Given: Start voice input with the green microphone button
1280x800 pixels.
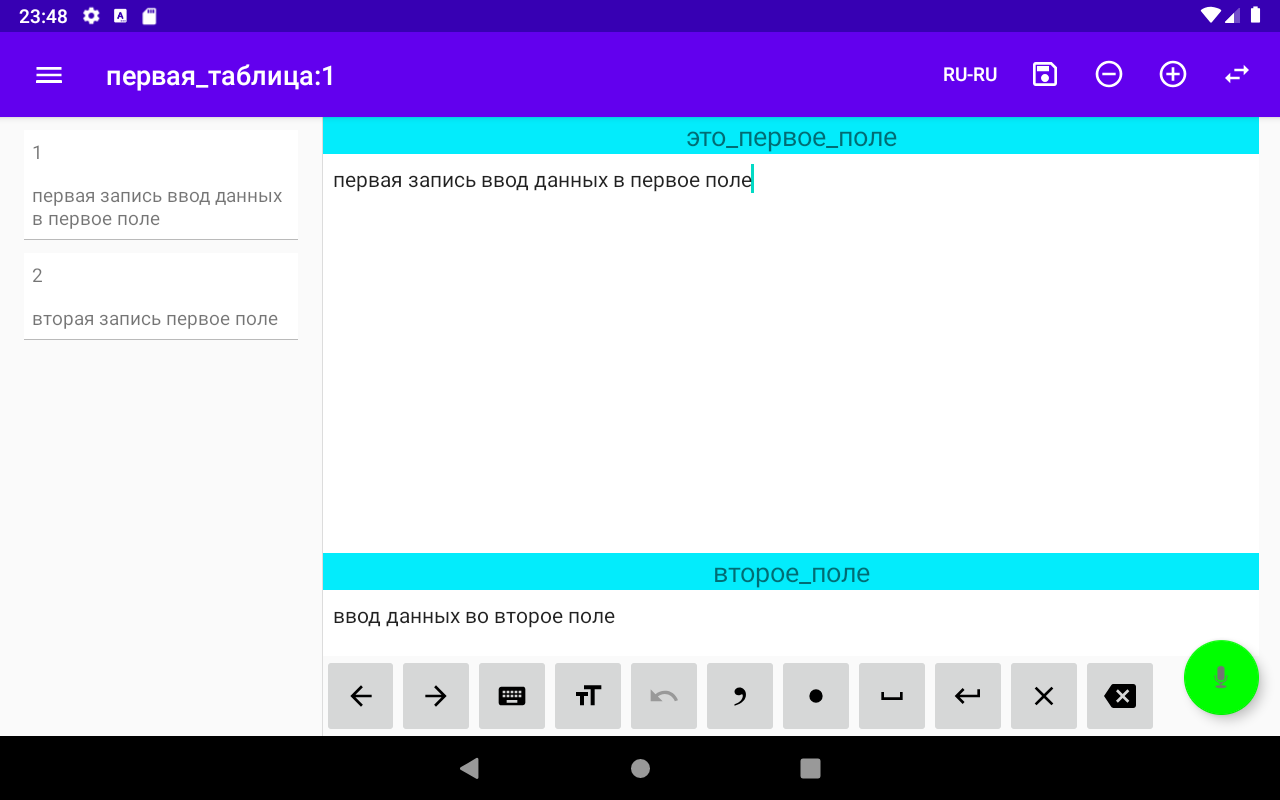Looking at the screenshot, I should [1221, 678].
